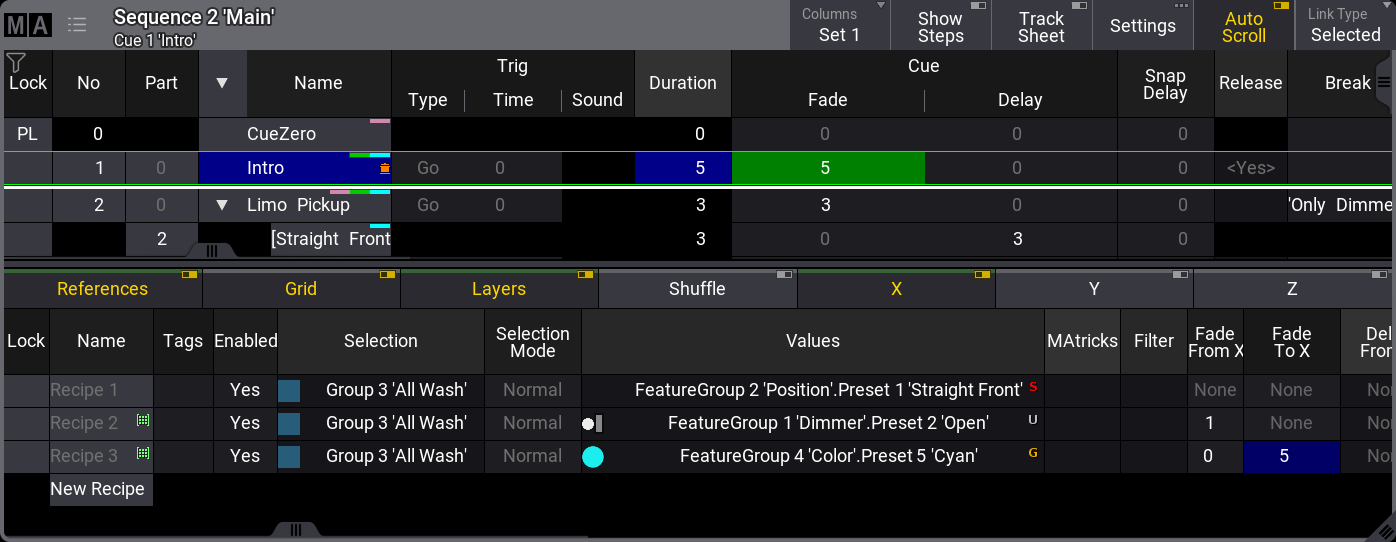Open the Link Type Selected dropdown
Image resolution: width=1396 pixels, height=542 pixels.
1345,26
